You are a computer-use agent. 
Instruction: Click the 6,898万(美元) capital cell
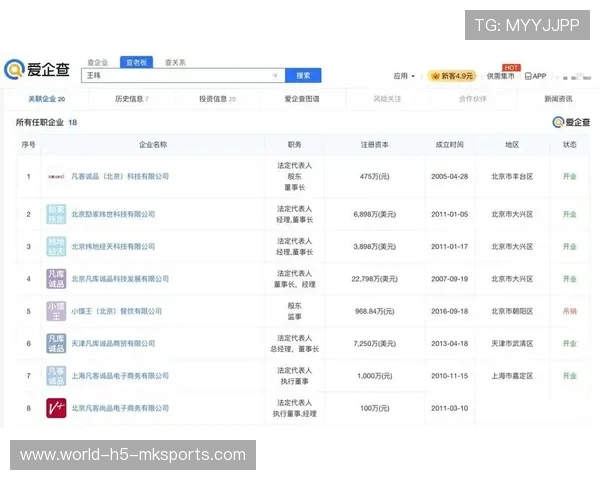(x=375, y=214)
